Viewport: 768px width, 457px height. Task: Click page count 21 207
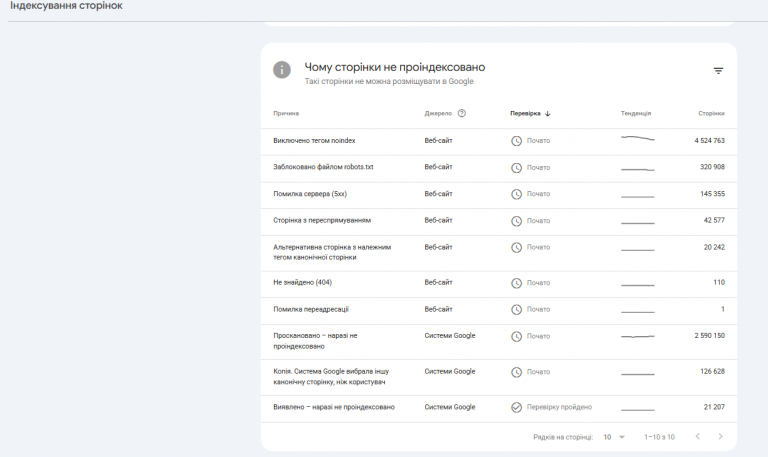click(714, 407)
